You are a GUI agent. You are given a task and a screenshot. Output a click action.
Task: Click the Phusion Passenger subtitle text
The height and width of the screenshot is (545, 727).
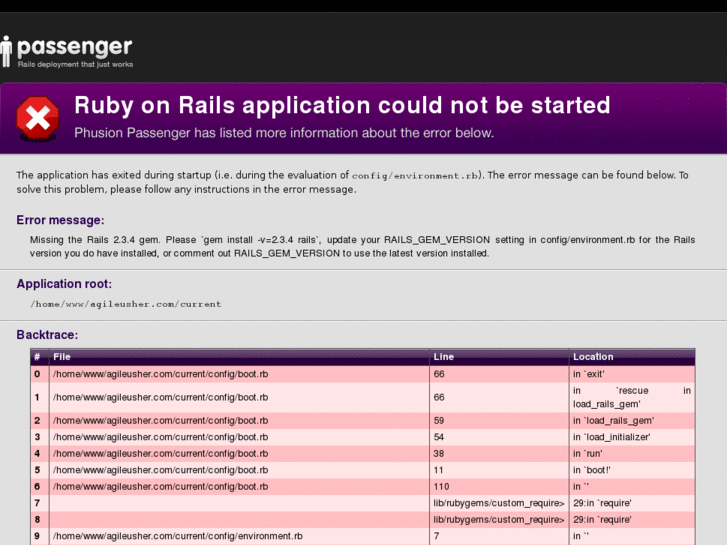284,133
